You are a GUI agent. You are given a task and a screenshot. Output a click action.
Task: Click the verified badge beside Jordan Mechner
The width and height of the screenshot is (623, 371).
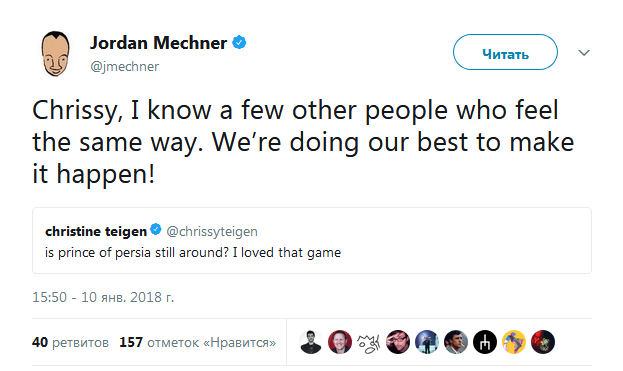(x=239, y=43)
